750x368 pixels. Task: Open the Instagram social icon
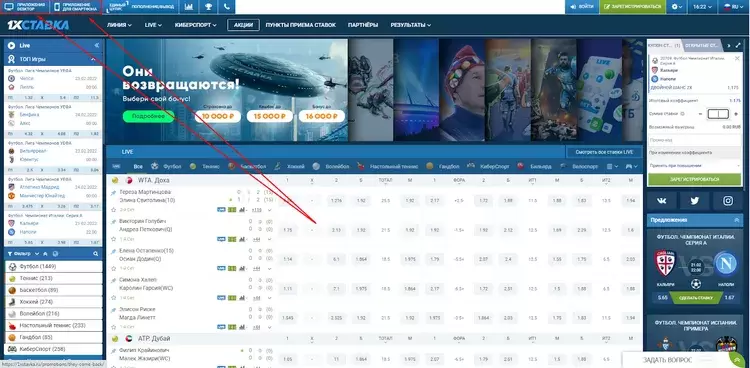pos(728,201)
